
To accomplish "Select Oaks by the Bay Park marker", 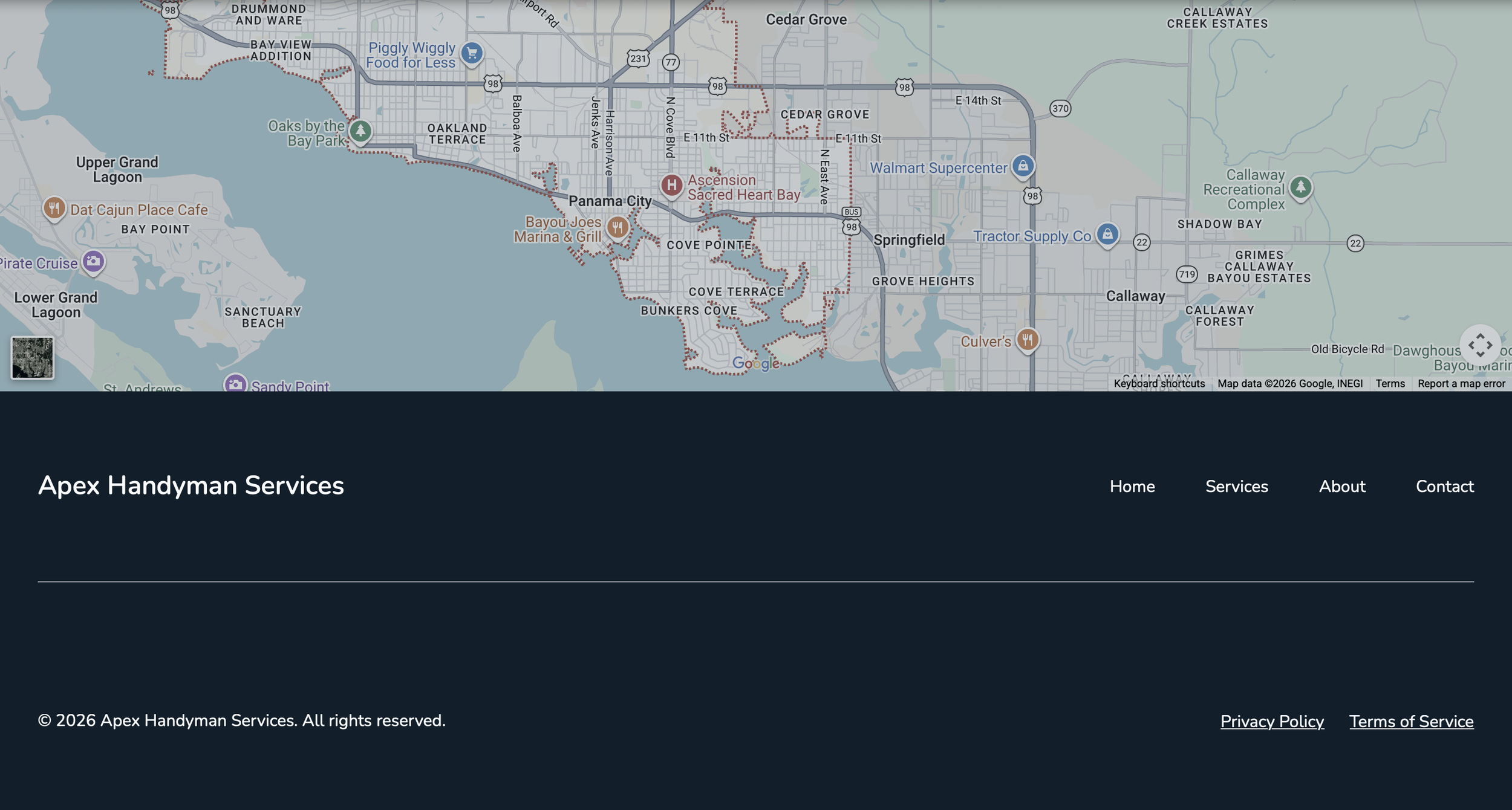I will tap(360, 131).
